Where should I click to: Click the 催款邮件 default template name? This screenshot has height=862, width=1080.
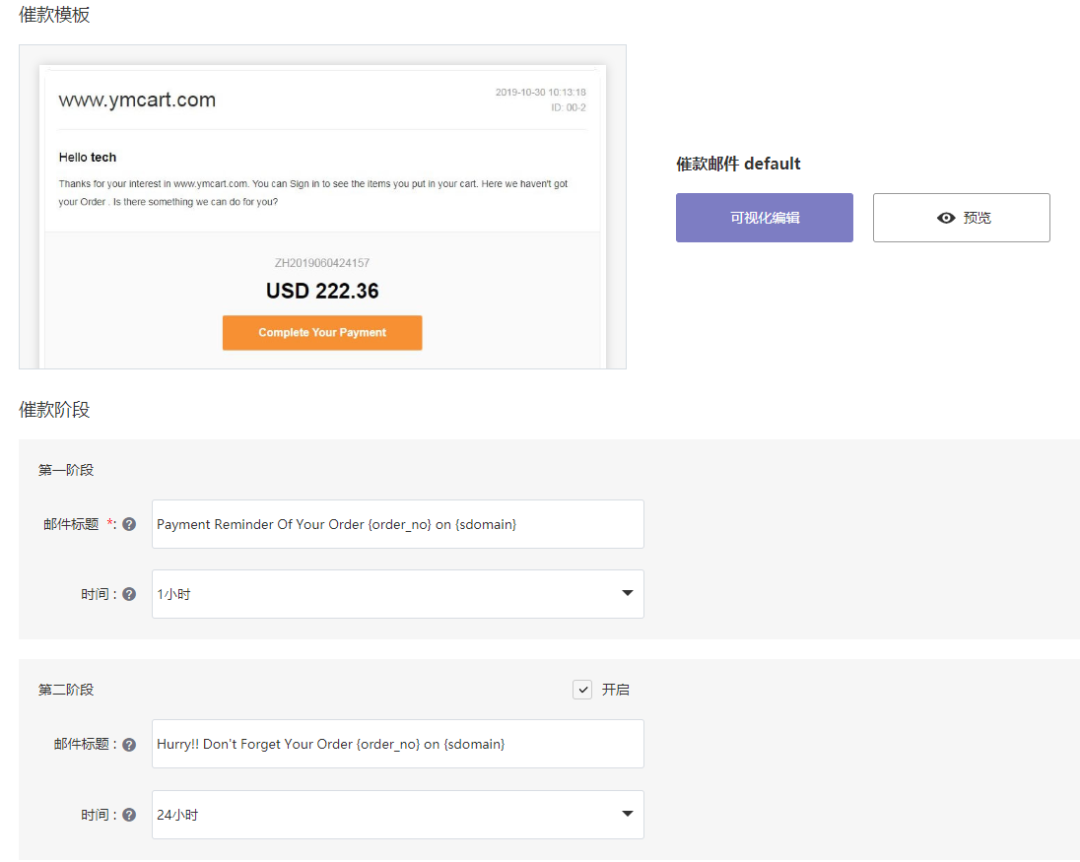pos(738,164)
